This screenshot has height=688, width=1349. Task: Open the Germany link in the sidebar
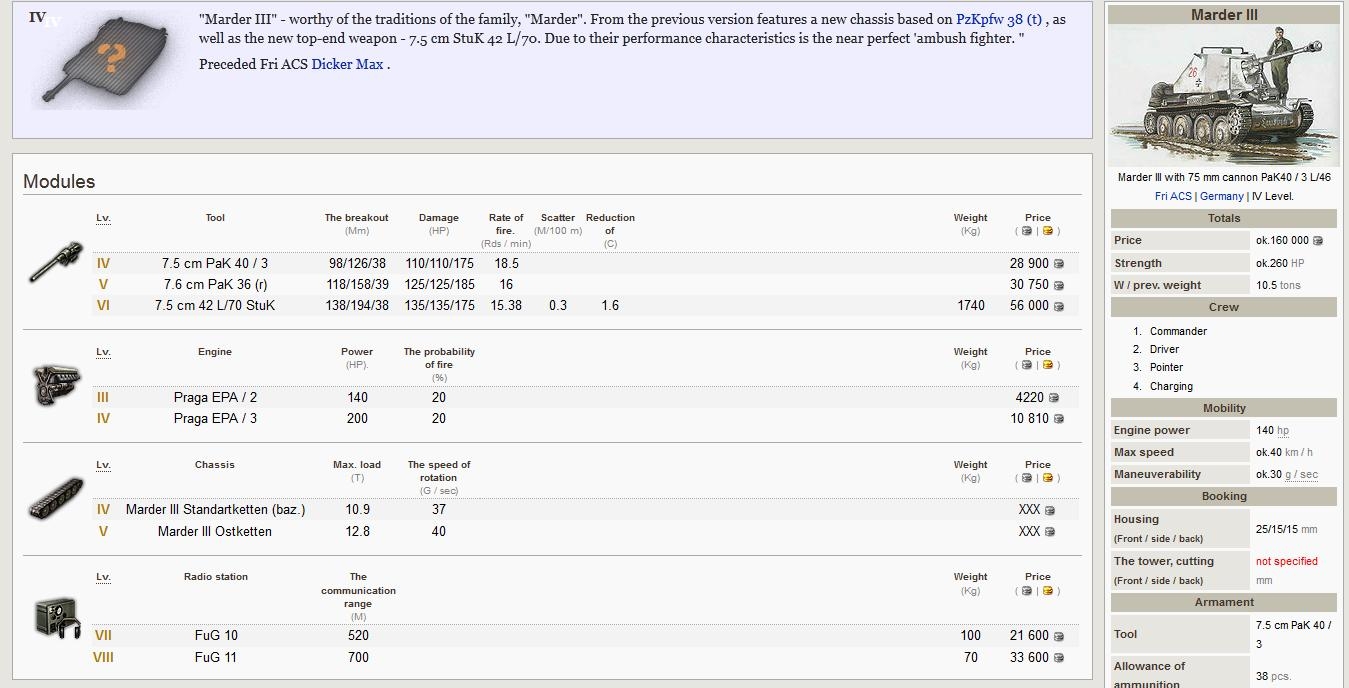click(1221, 196)
